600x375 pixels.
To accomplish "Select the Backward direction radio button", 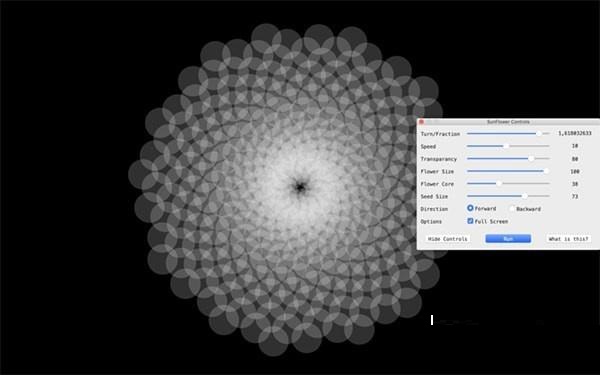I will [512, 209].
